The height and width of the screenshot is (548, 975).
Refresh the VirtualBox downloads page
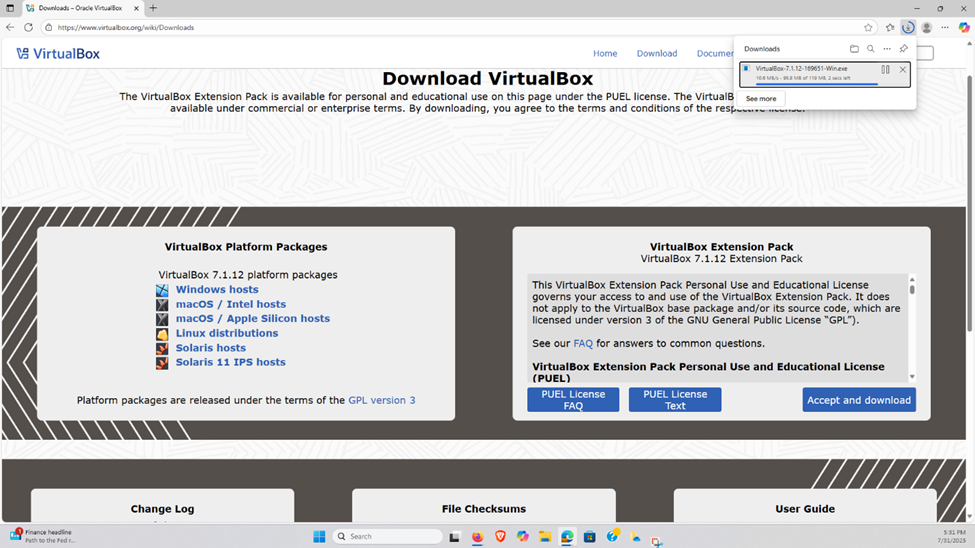pos(28,27)
